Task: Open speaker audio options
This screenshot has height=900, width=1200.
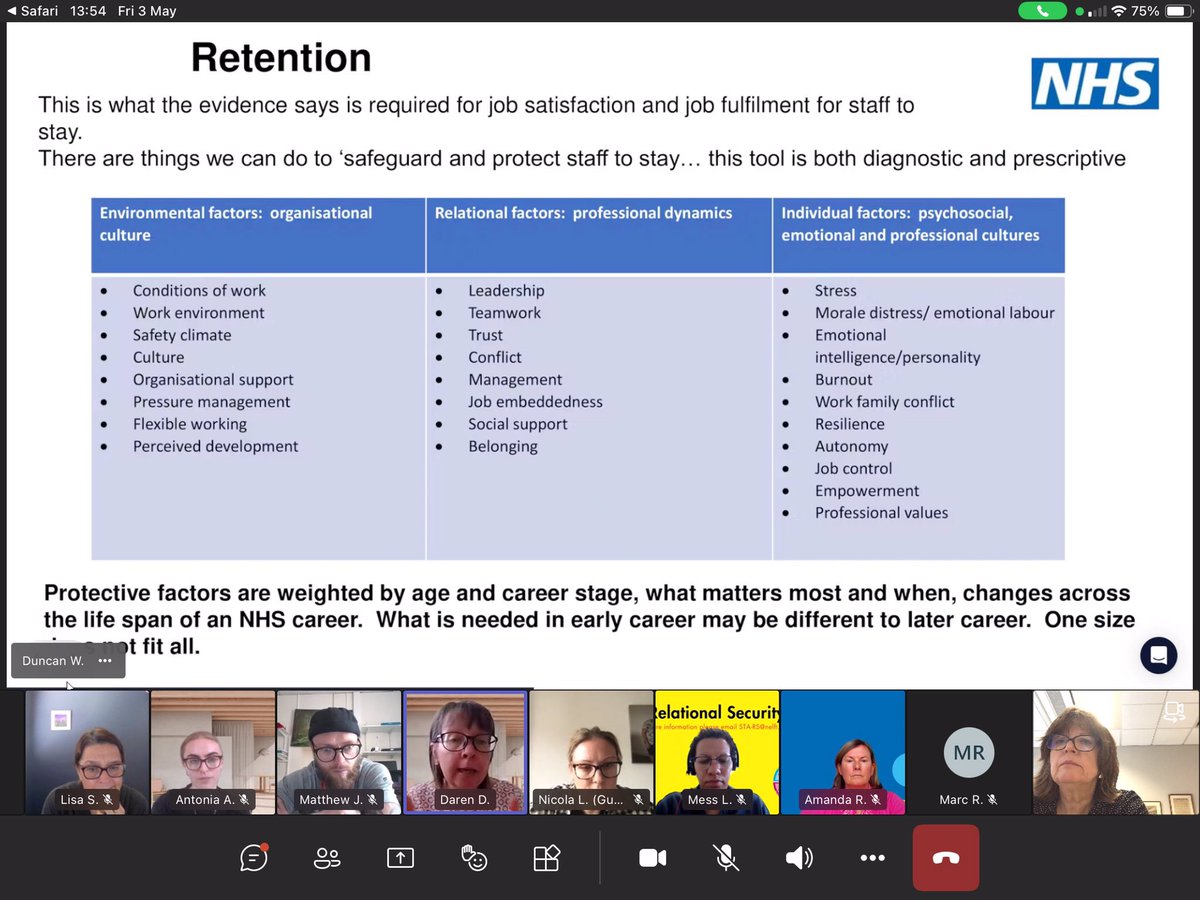Action: [799, 857]
